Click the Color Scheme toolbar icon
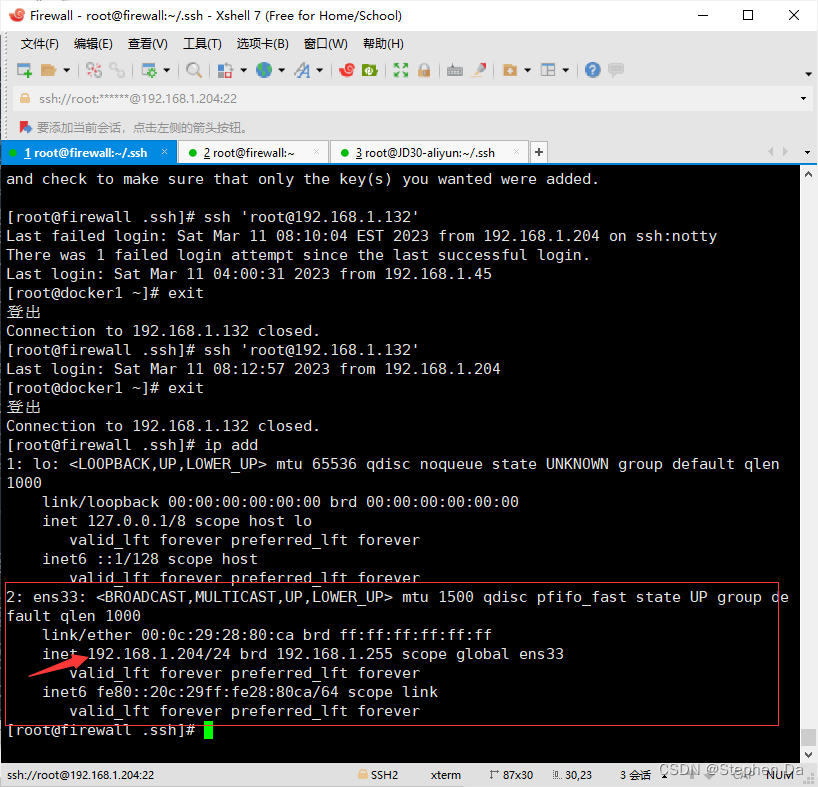The height and width of the screenshot is (787, 818). coord(225,70)
